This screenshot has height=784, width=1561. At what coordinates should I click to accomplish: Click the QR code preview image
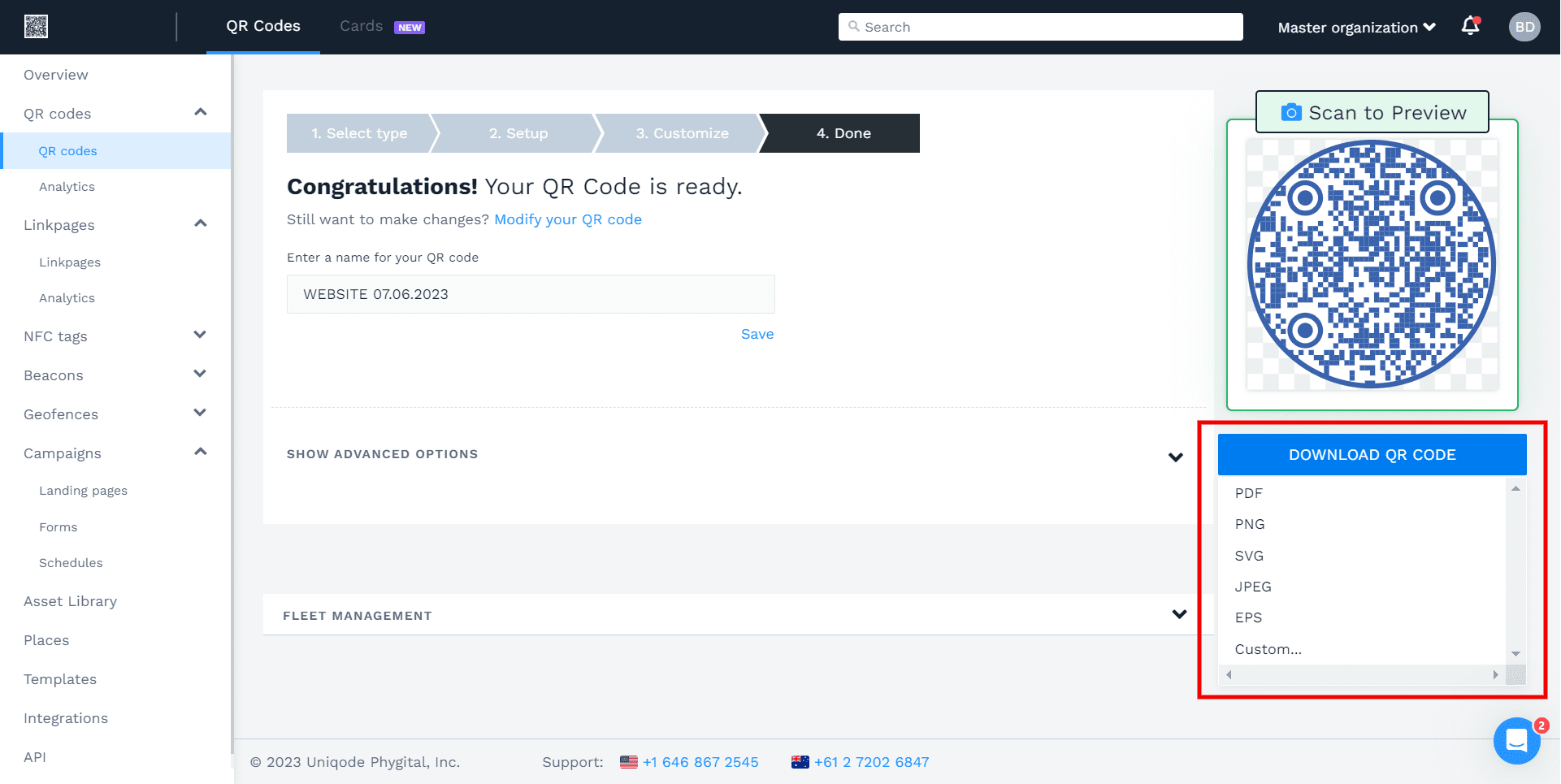pyautogui.click(x=1372, y=264)
